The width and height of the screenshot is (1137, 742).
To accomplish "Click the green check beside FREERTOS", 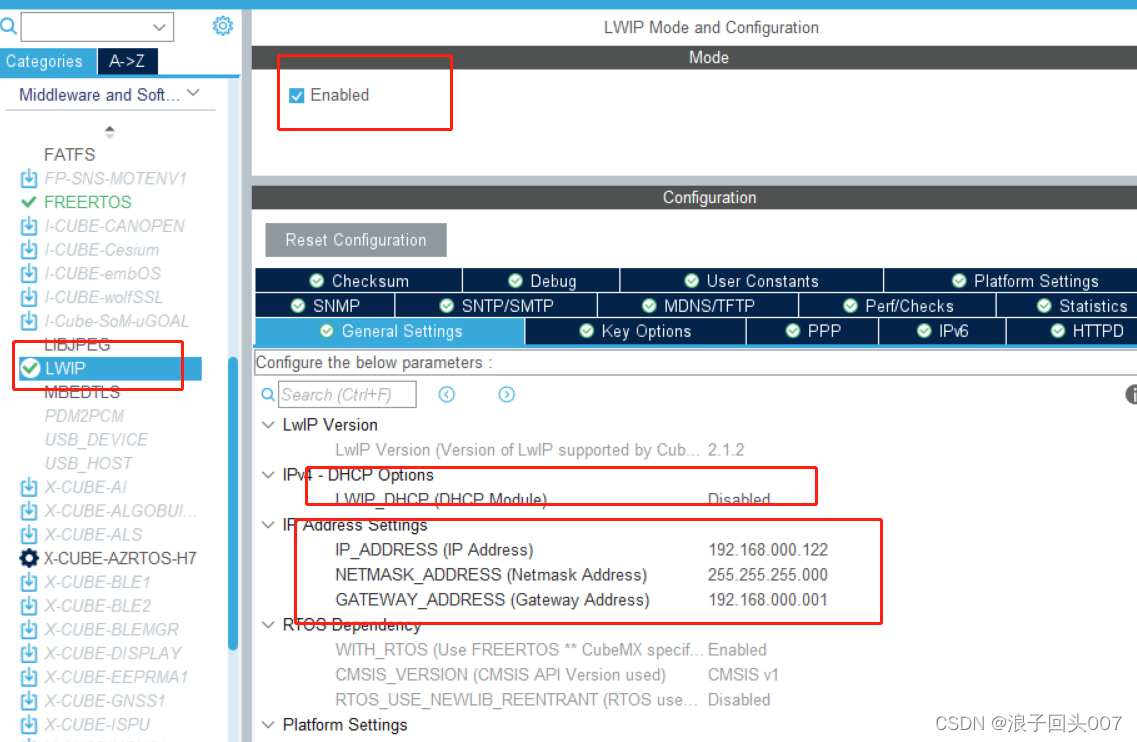I will click(x=27, y=201).
